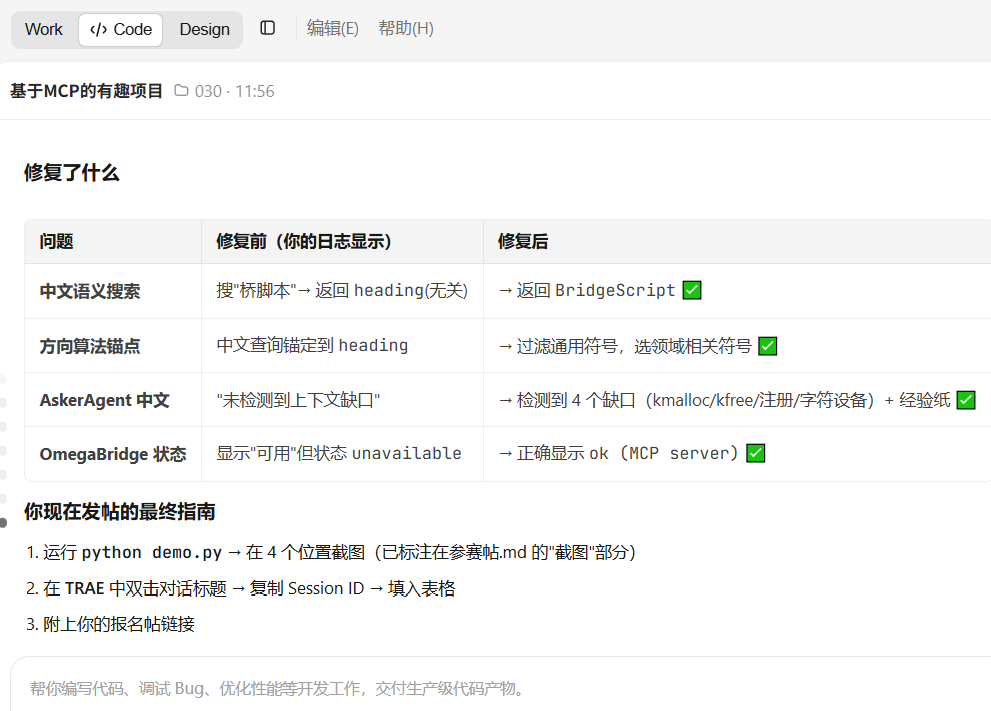This screenshot has height=711, width=991.
Task: Switch to the Work tab
Action: click(44, 30)
